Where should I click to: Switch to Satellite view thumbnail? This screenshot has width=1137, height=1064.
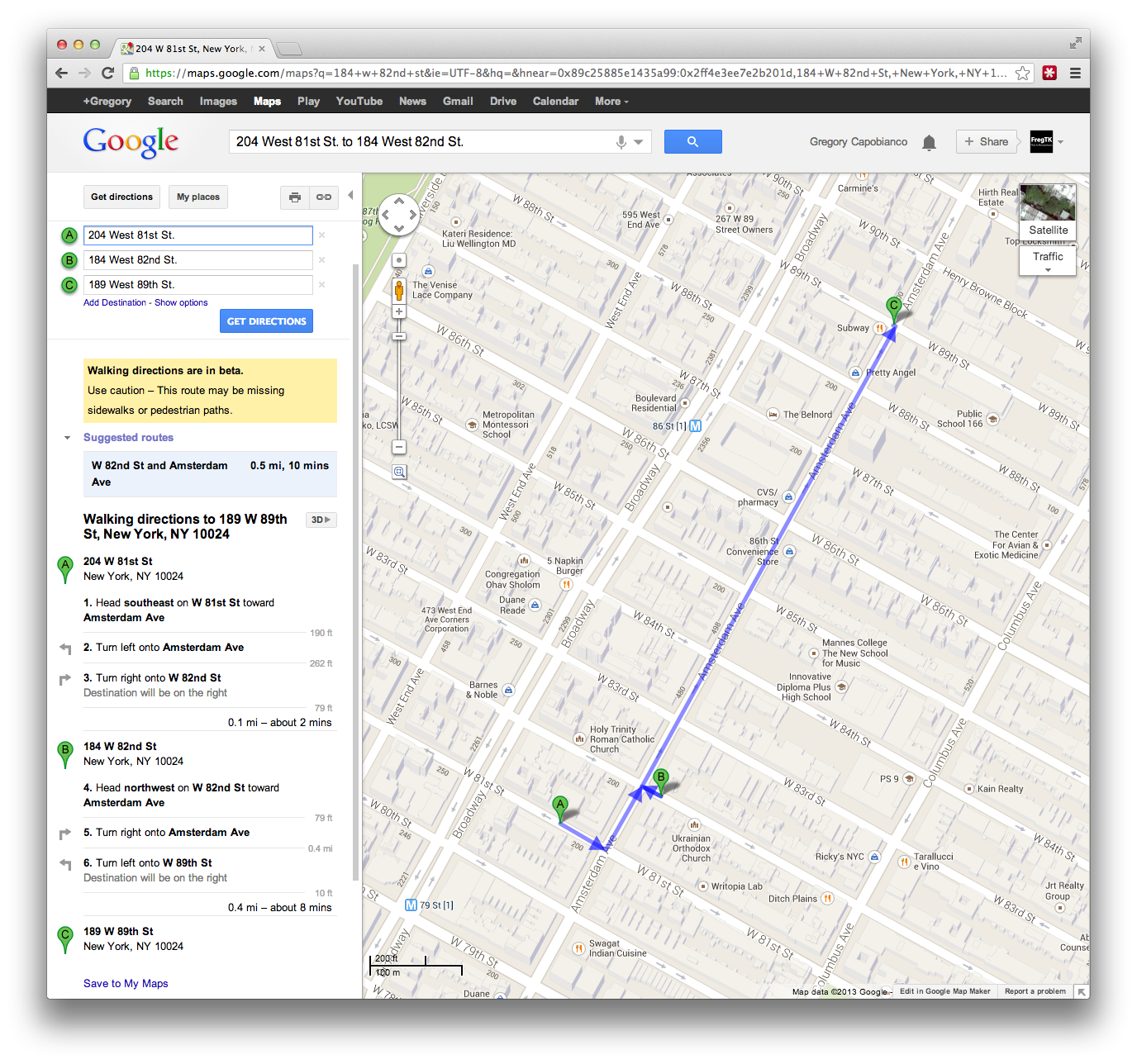(1048, 211)
